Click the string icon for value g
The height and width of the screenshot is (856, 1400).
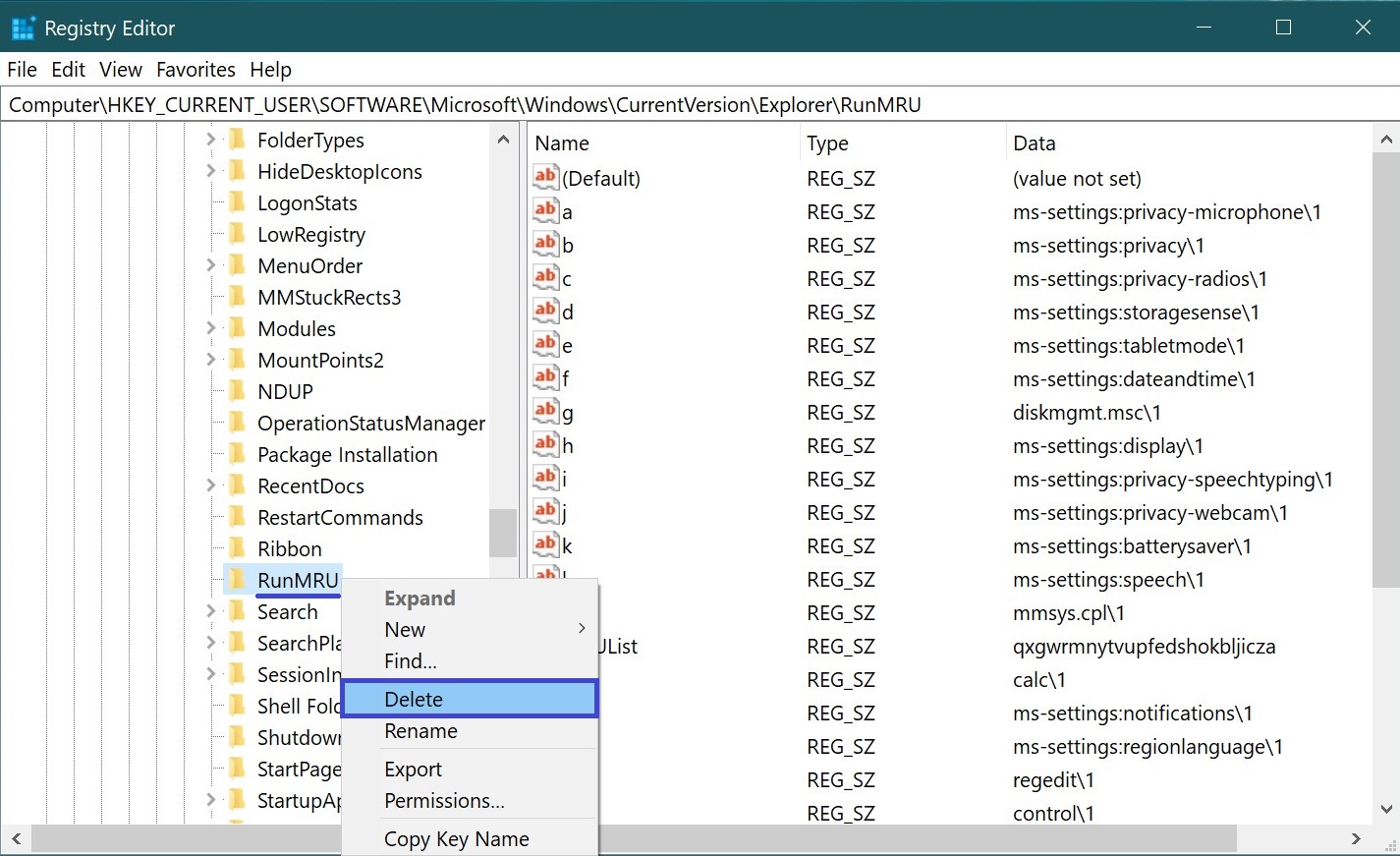click(x=546, y=411)
